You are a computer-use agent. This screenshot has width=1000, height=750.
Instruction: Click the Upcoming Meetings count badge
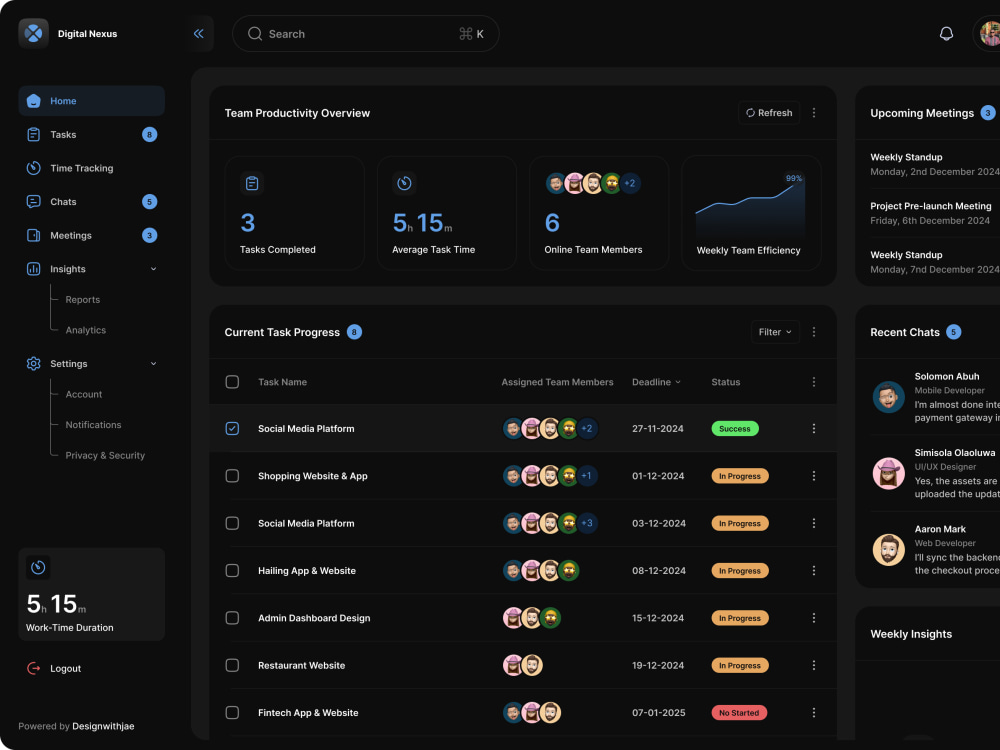[x=987, y=113]
